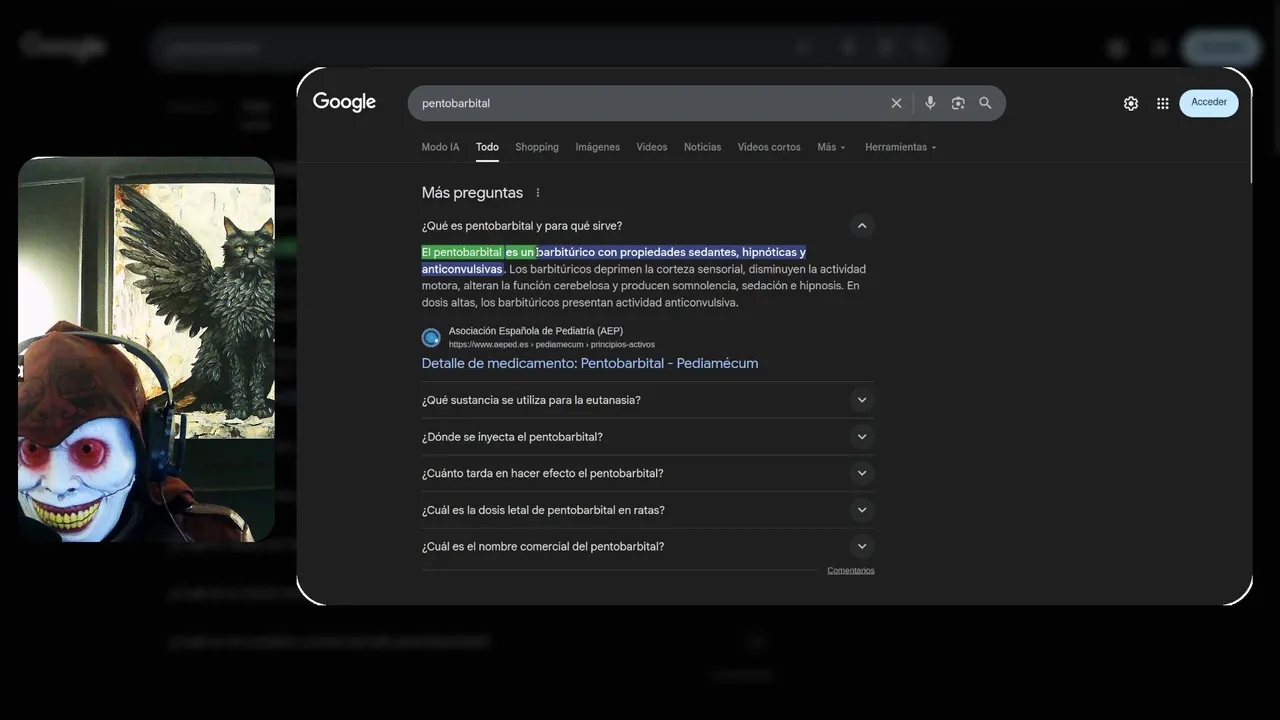Viewport: 1280px width, 720px height.
Task: Clear the search box with the X icon
Action: point(896,103)
